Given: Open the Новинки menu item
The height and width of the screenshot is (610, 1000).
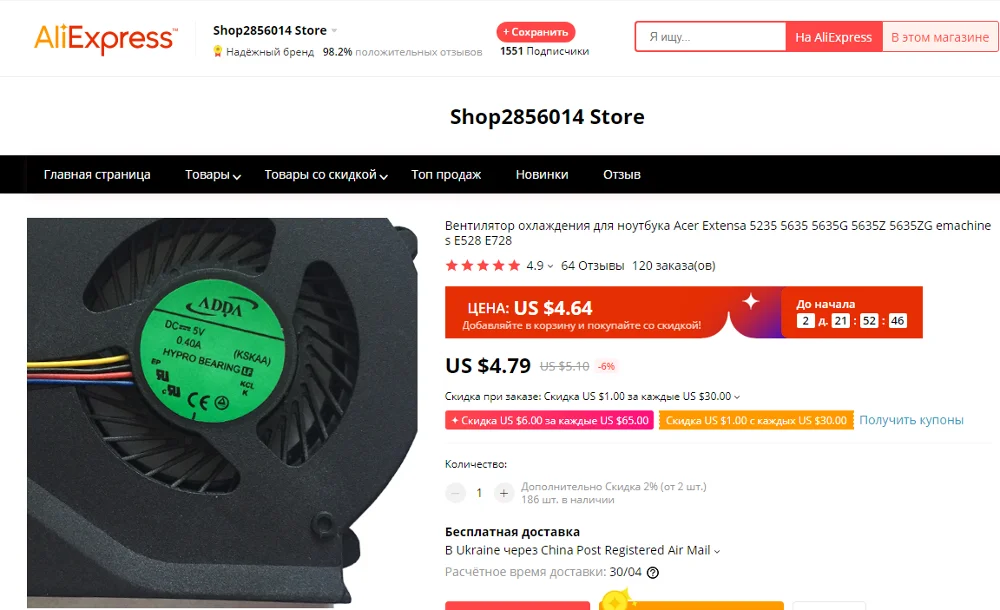Looking at the screenshot, I should click(542, 175).
